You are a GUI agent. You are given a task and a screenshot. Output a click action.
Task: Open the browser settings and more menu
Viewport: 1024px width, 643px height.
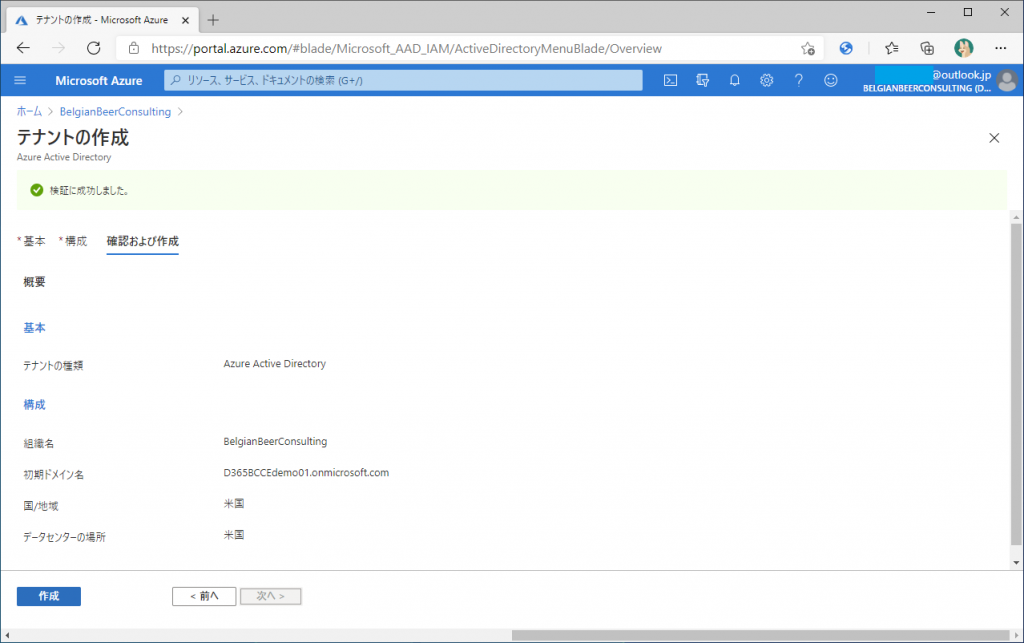(x=1000, y=48)
